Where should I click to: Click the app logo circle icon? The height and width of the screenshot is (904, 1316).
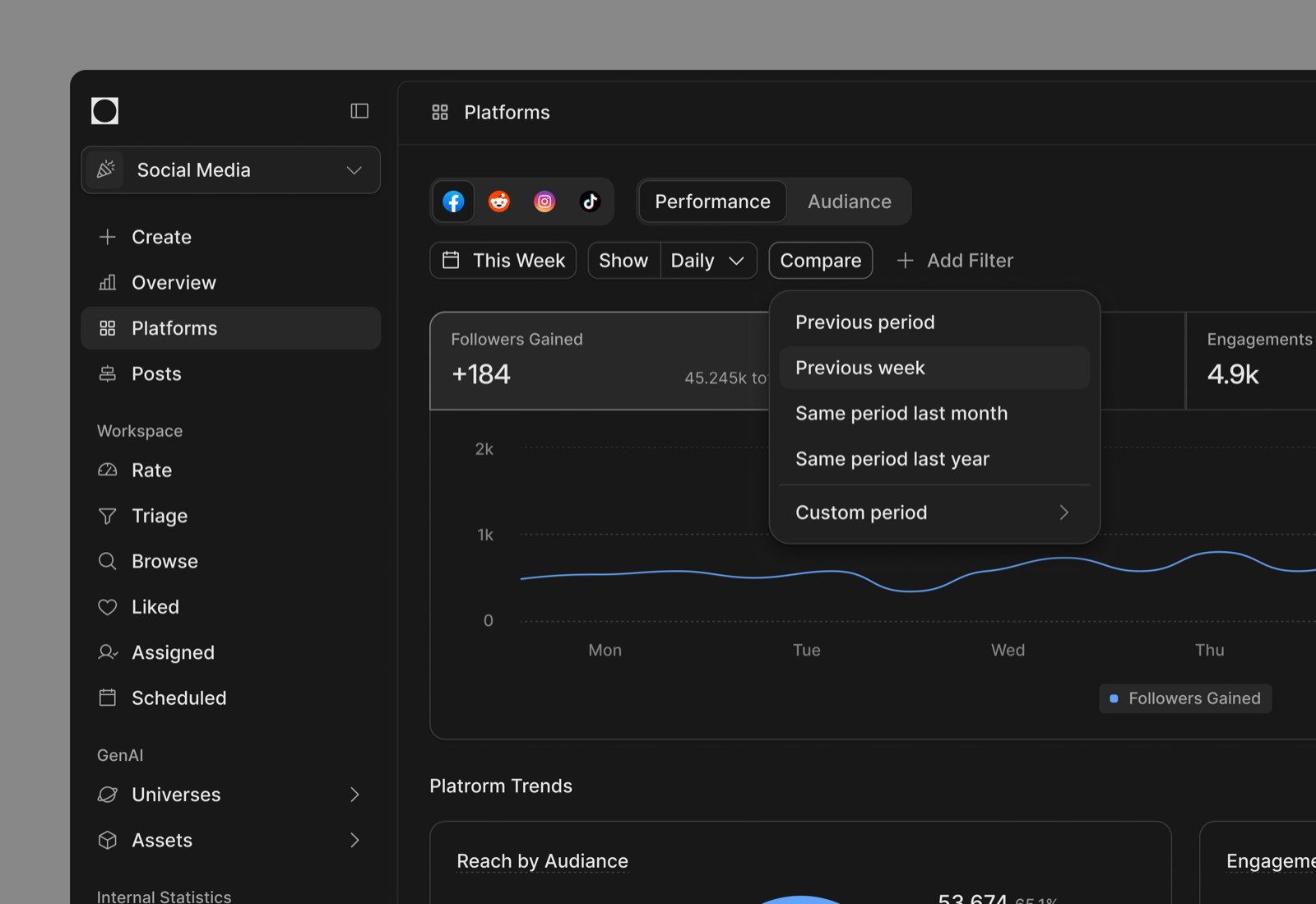104,110
